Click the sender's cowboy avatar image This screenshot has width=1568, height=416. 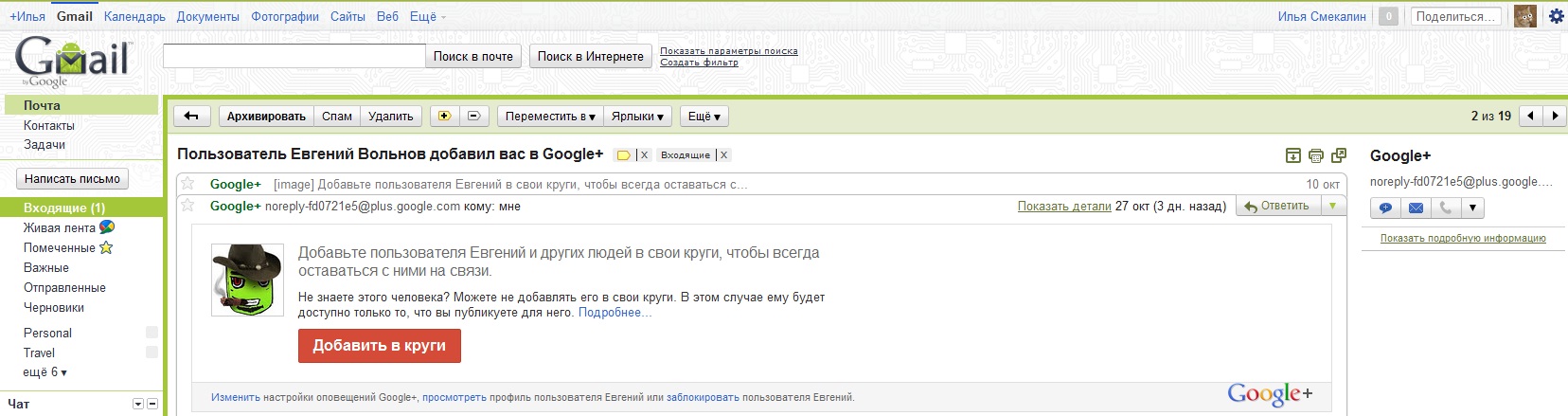(x=247, y=280)
